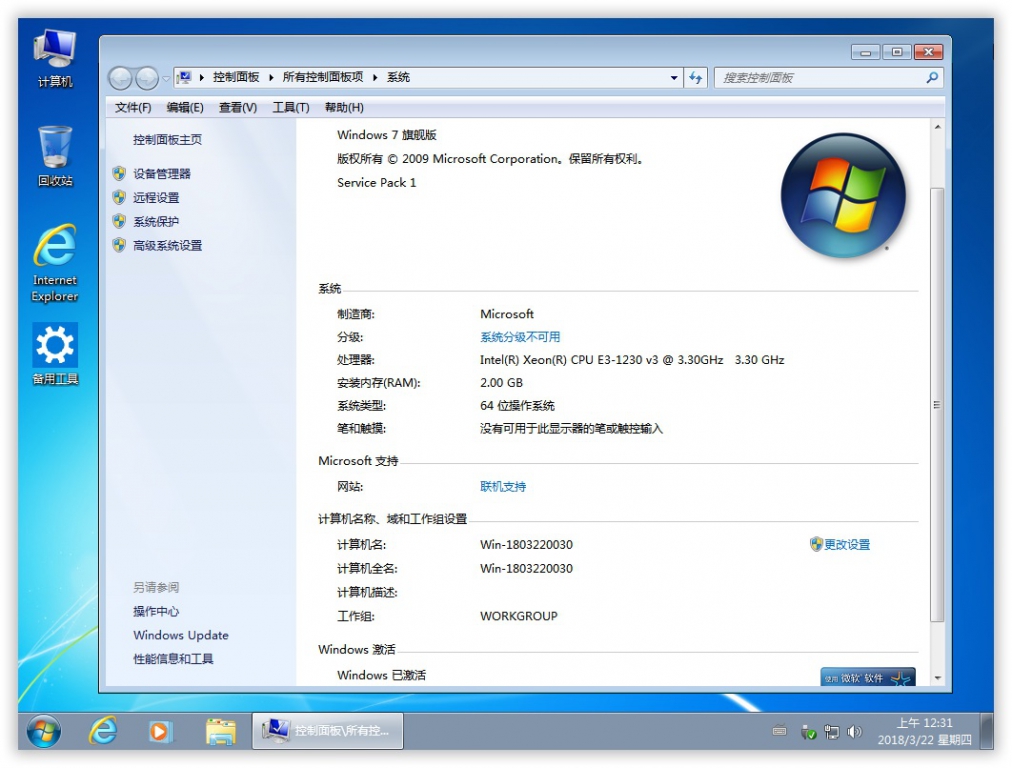Open Windows Update in the sidebar

point(181,635)
